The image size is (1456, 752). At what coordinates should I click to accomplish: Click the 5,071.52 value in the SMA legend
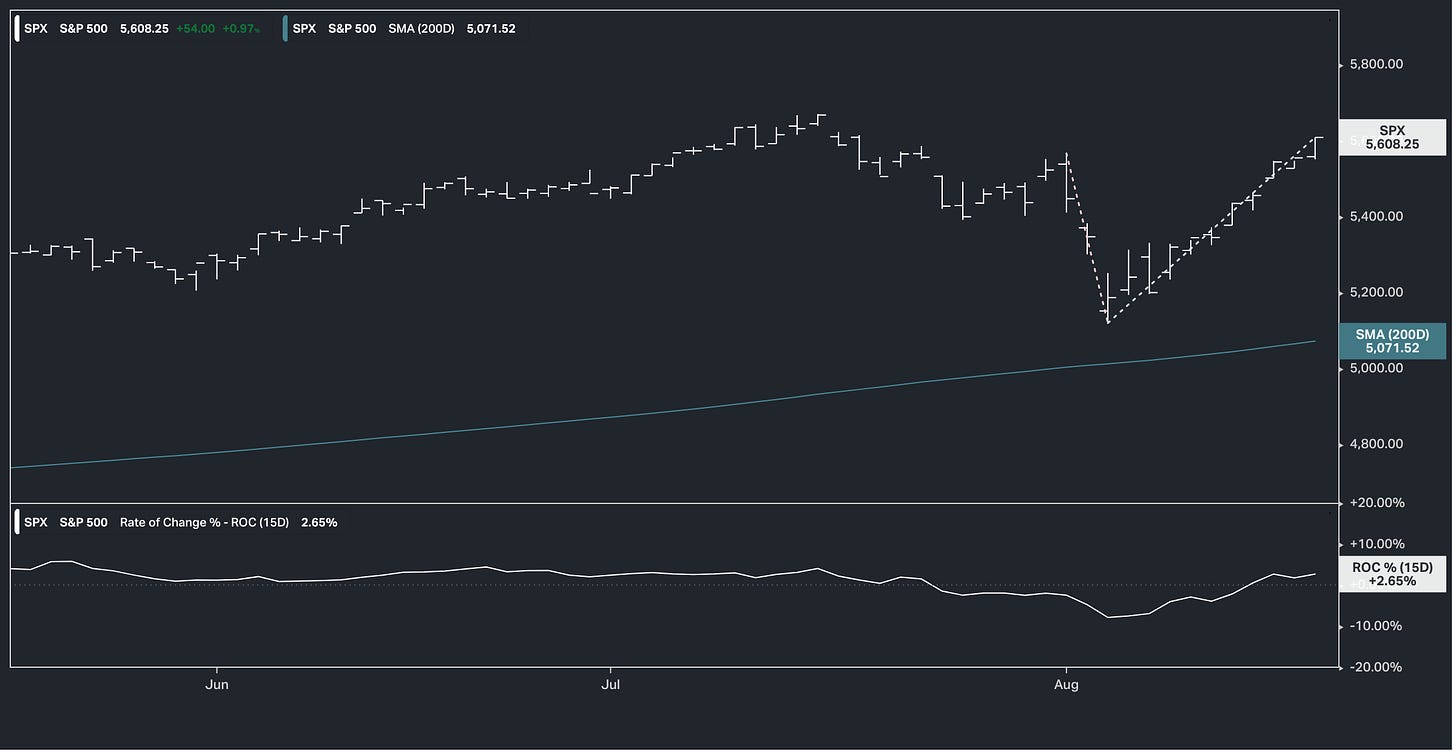[x=490, y=29]
